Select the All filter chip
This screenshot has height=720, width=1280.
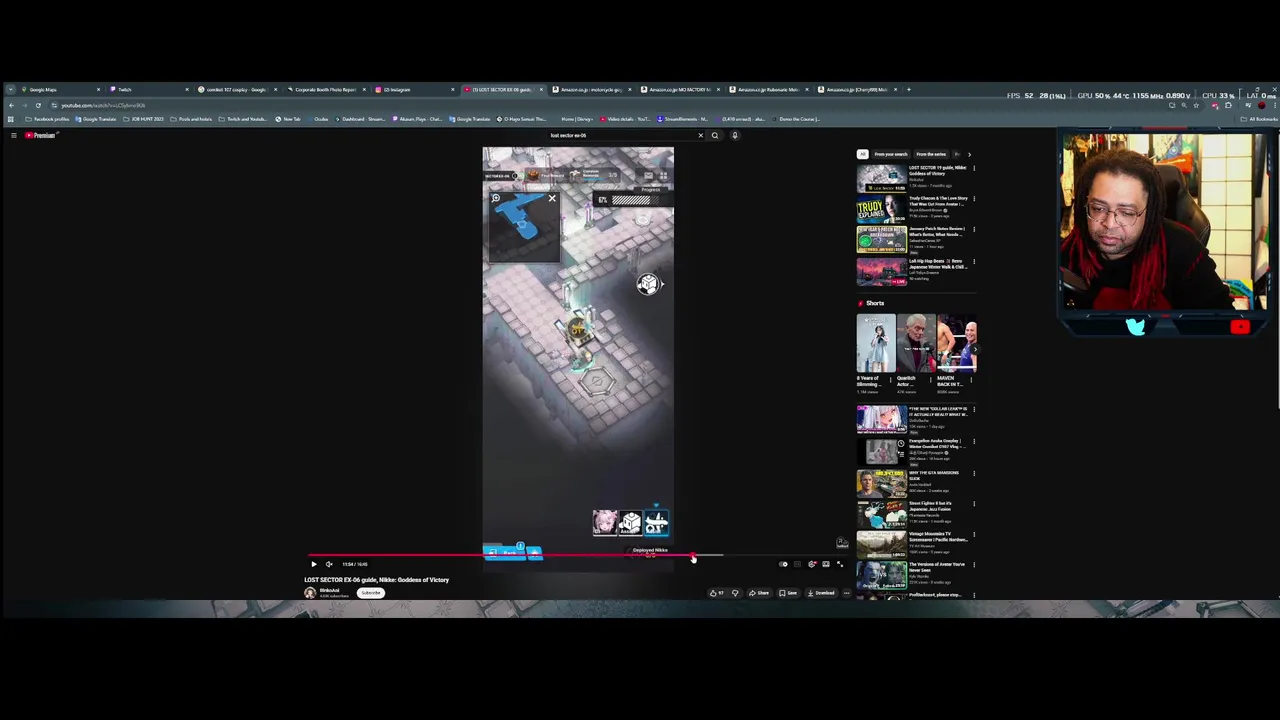tap(862, 154)
